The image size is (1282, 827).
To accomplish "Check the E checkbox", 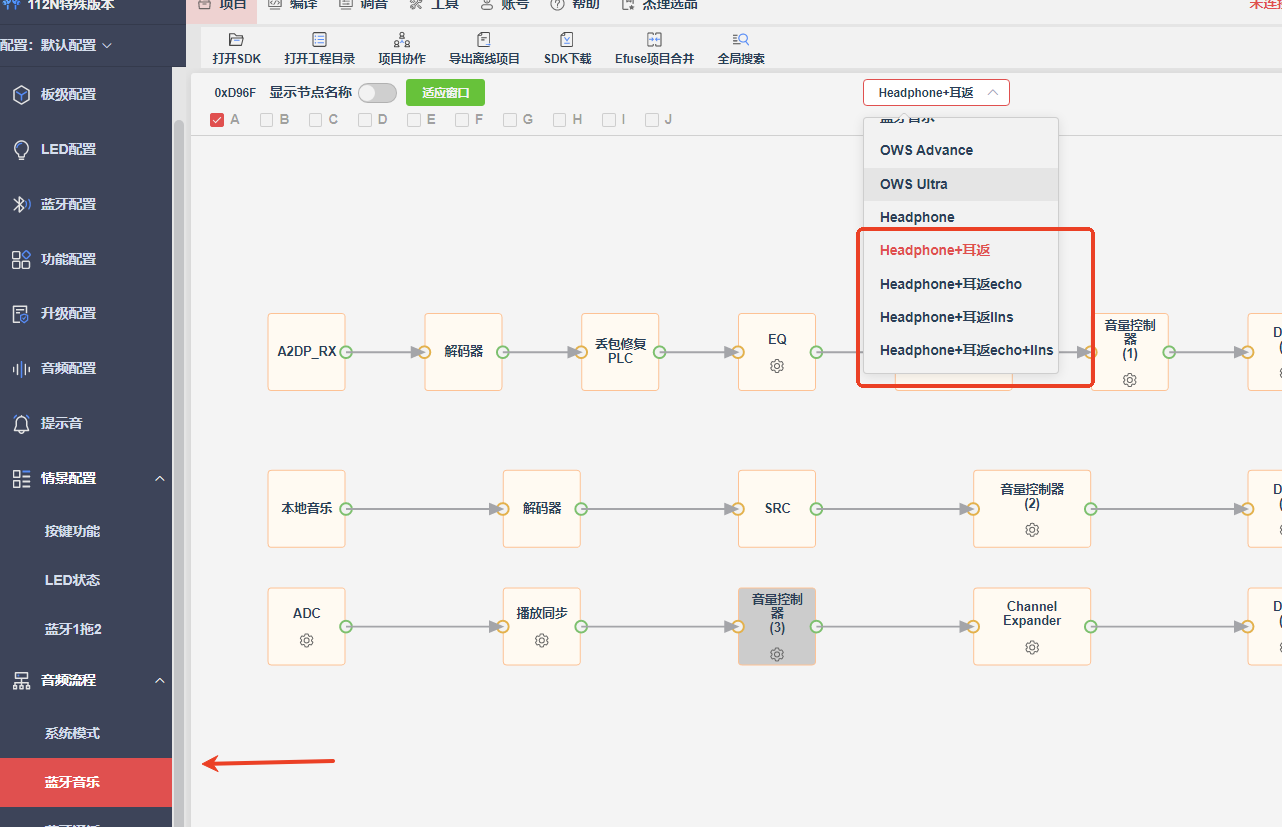I will coord(413,120).
